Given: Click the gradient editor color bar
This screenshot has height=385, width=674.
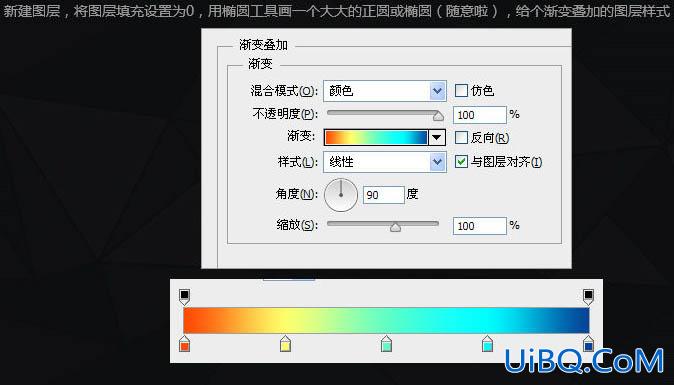Looking at the screenshot, I should pyautogui.click(x=386, y=321).
